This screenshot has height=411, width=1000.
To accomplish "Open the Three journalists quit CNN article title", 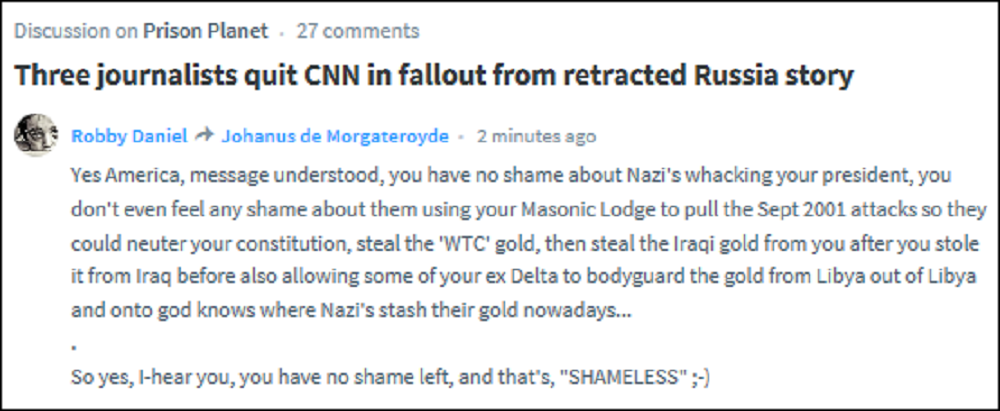I will coord(434,74).
